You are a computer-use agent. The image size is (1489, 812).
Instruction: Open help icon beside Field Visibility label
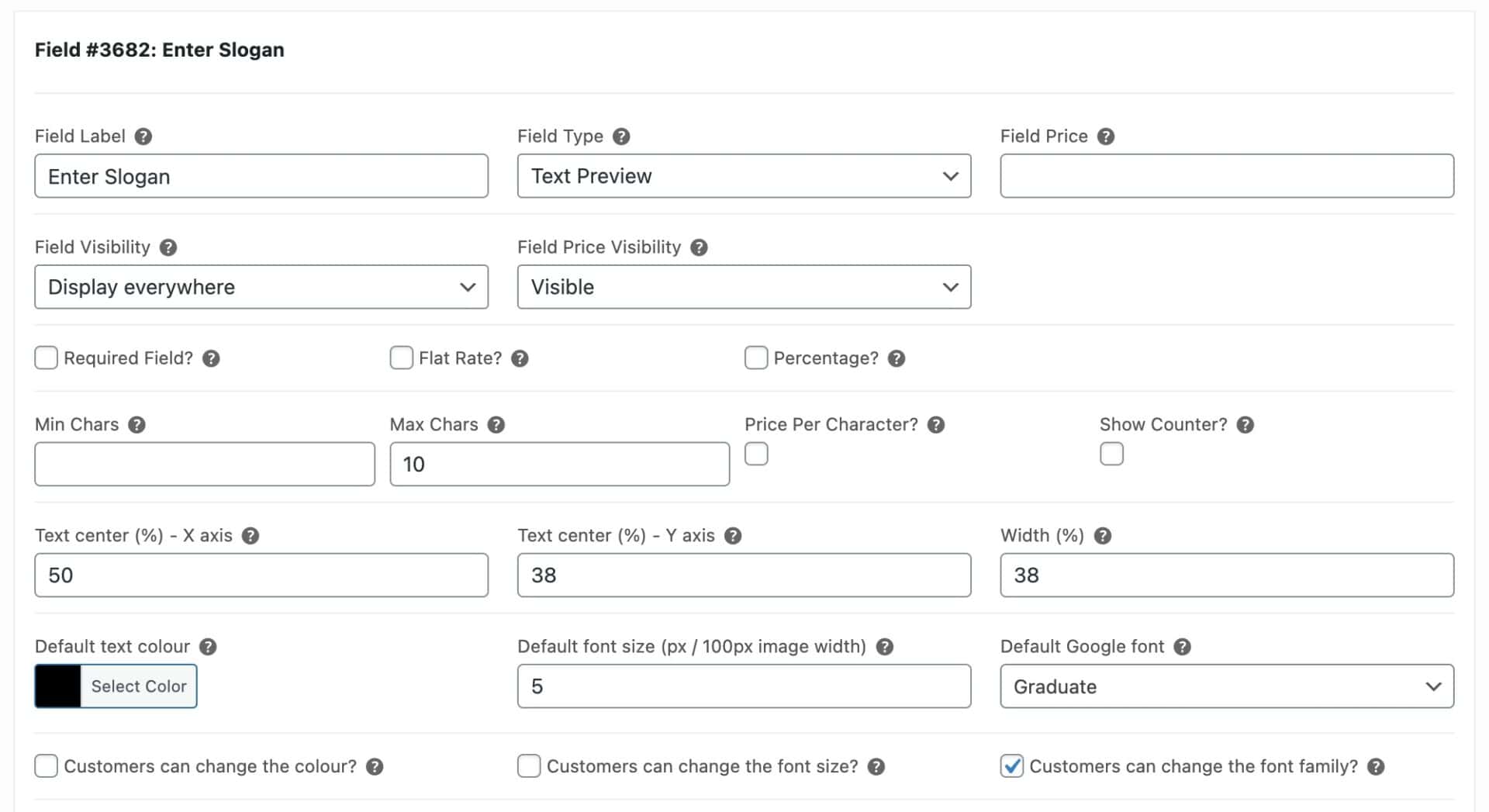[x=168, y=247]
